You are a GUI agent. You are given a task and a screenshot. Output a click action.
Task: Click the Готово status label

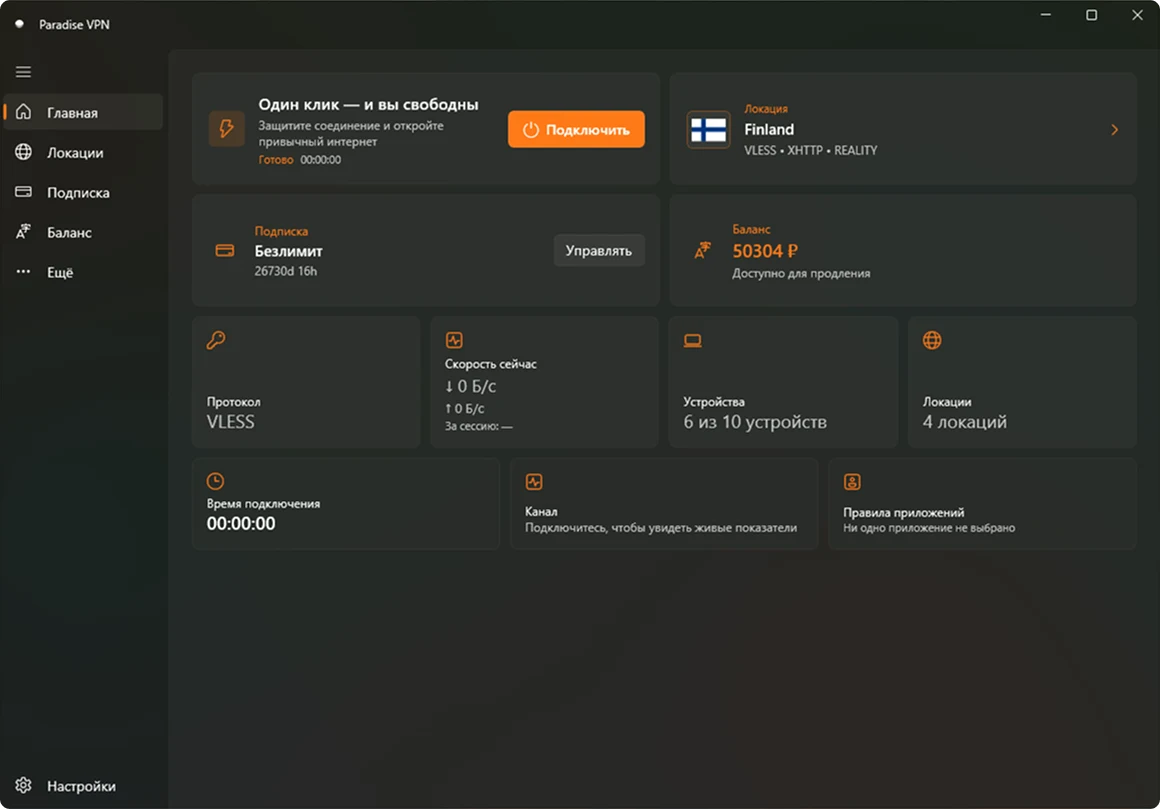[276, 160]
